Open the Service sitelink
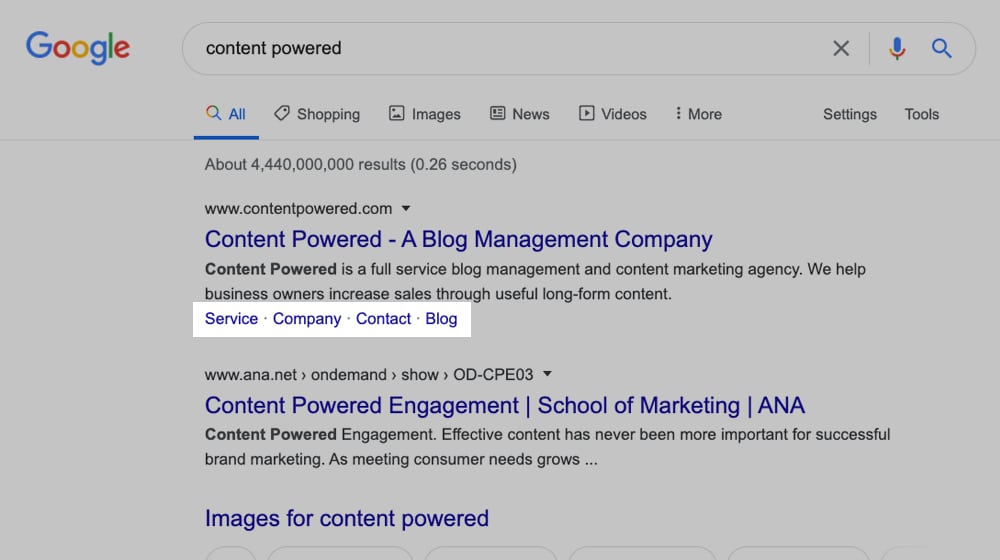 231,318
